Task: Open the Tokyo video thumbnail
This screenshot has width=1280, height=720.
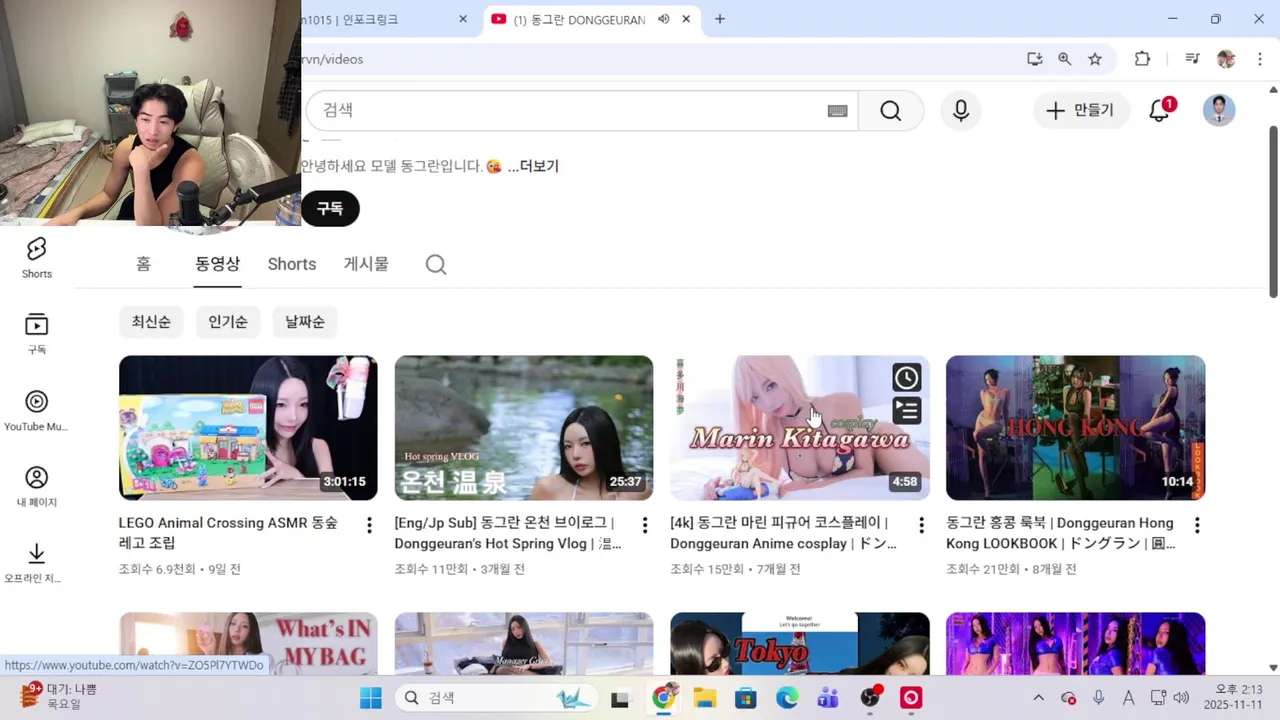Action: click(x=800, y=644)
